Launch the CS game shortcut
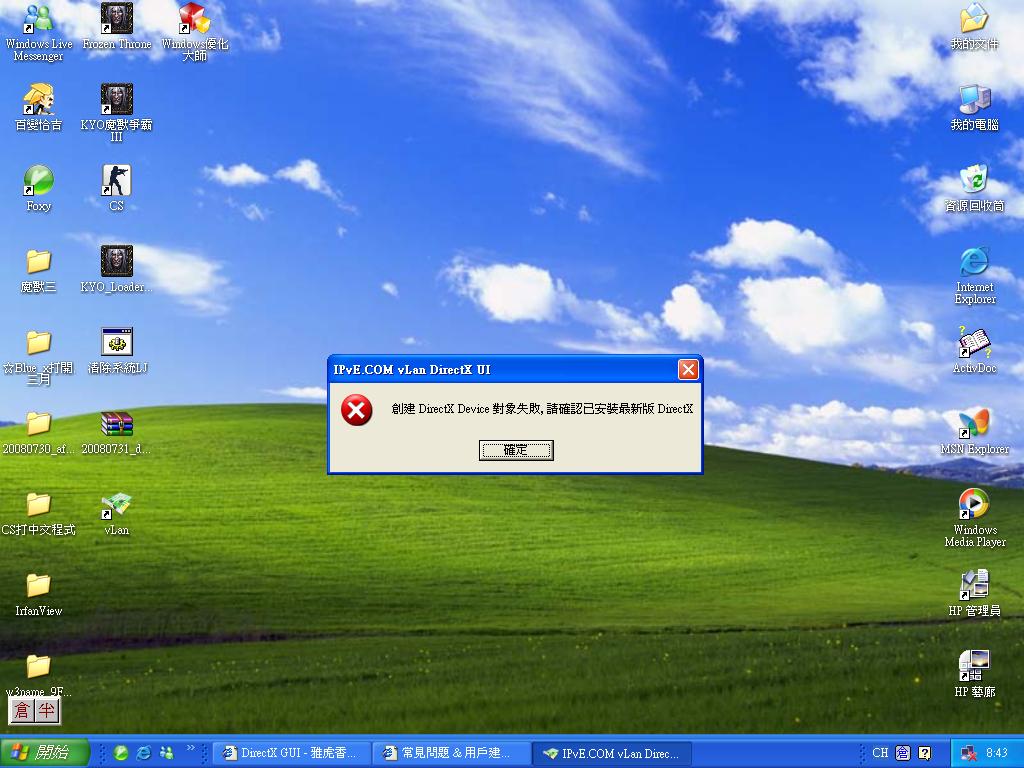The height and width of the screenshot is (768, 1024). tap(116, 188)
